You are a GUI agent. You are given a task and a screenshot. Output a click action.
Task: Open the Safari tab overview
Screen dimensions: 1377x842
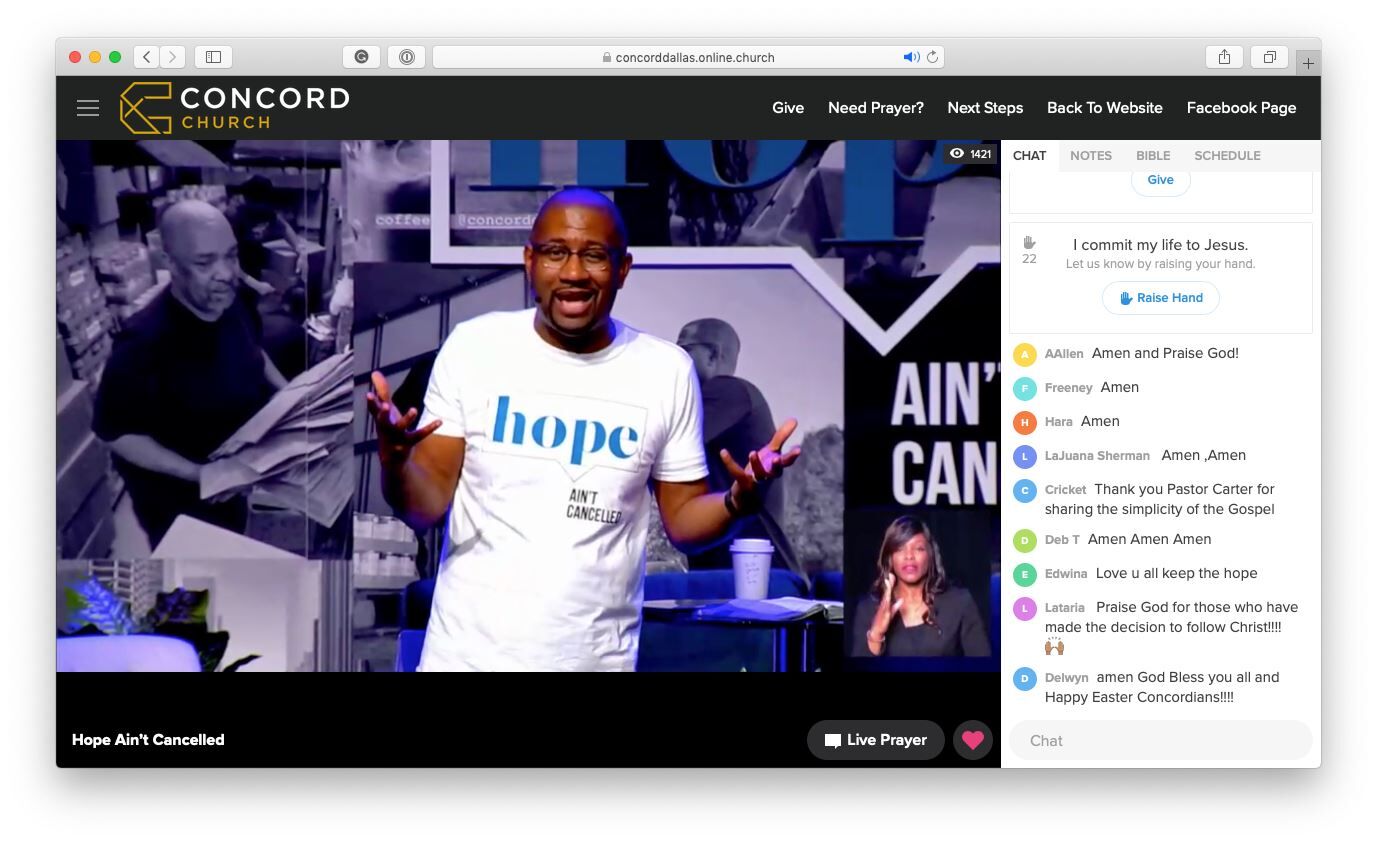[1269, 57]
